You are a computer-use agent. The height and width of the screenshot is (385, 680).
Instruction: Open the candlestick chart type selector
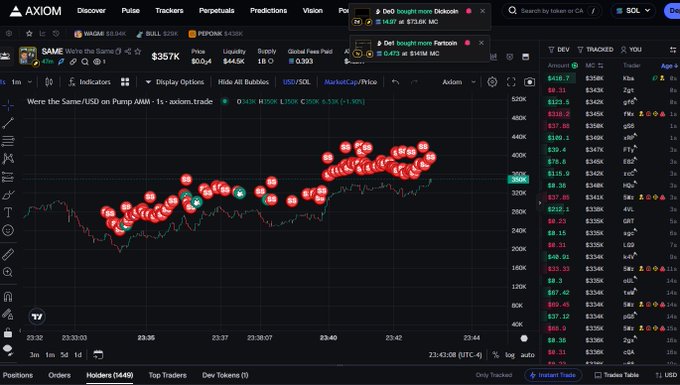[x=49, y=82]
